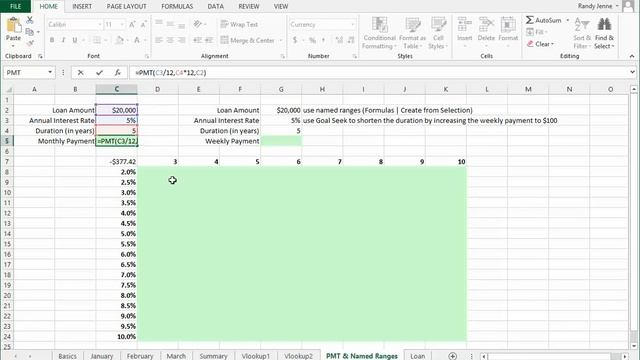Select column C header
Screen dimensions: 640x360
point(116,89)
